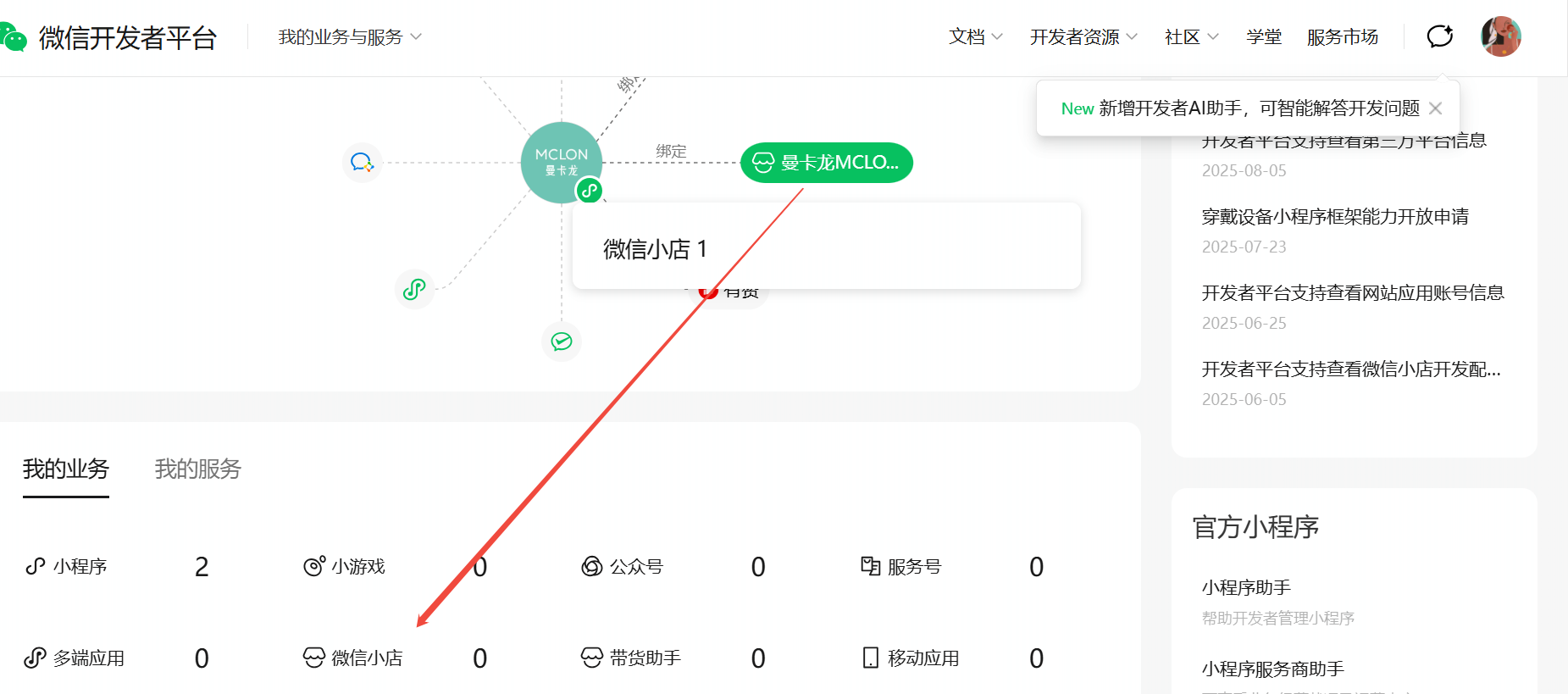Screen dimensions: 1568x694
Task: Click the 小程序 count value 2
Action: pyautogui.click(x=202, y=567)
